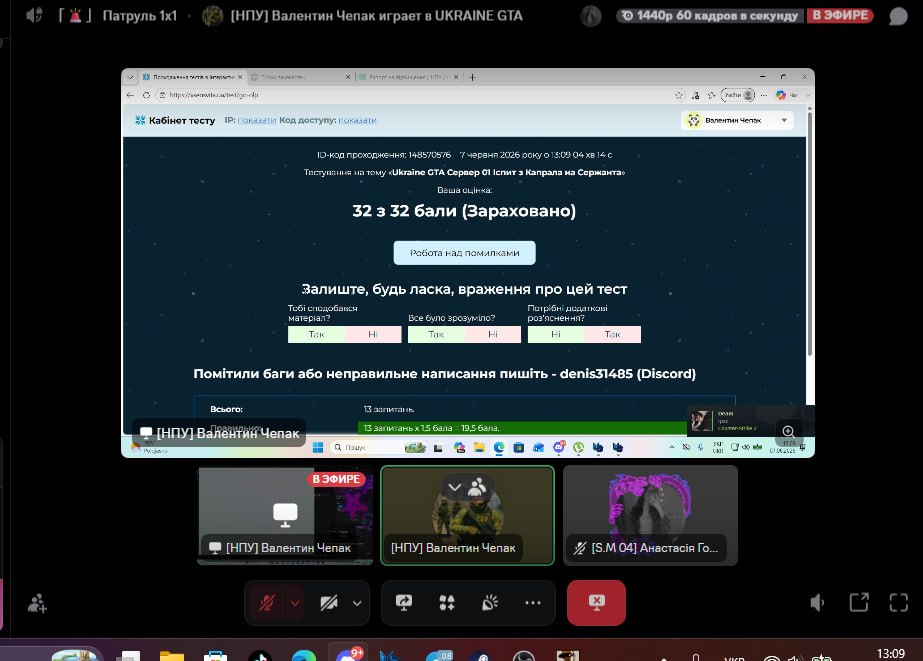Click the stream volume speaker icon
This screenshot has width=923, height=661.
[x=818, y=602]
